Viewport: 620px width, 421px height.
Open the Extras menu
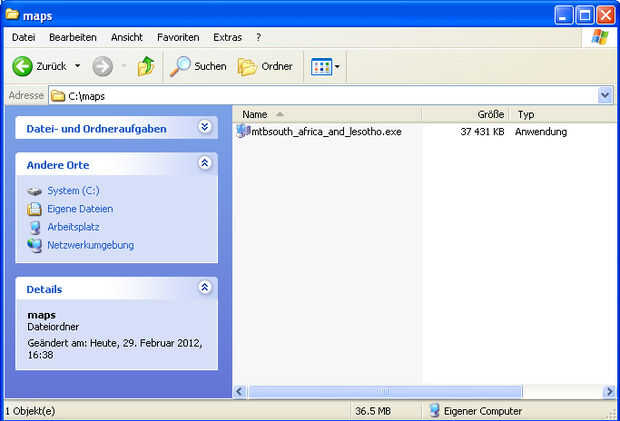coord(227,38)
